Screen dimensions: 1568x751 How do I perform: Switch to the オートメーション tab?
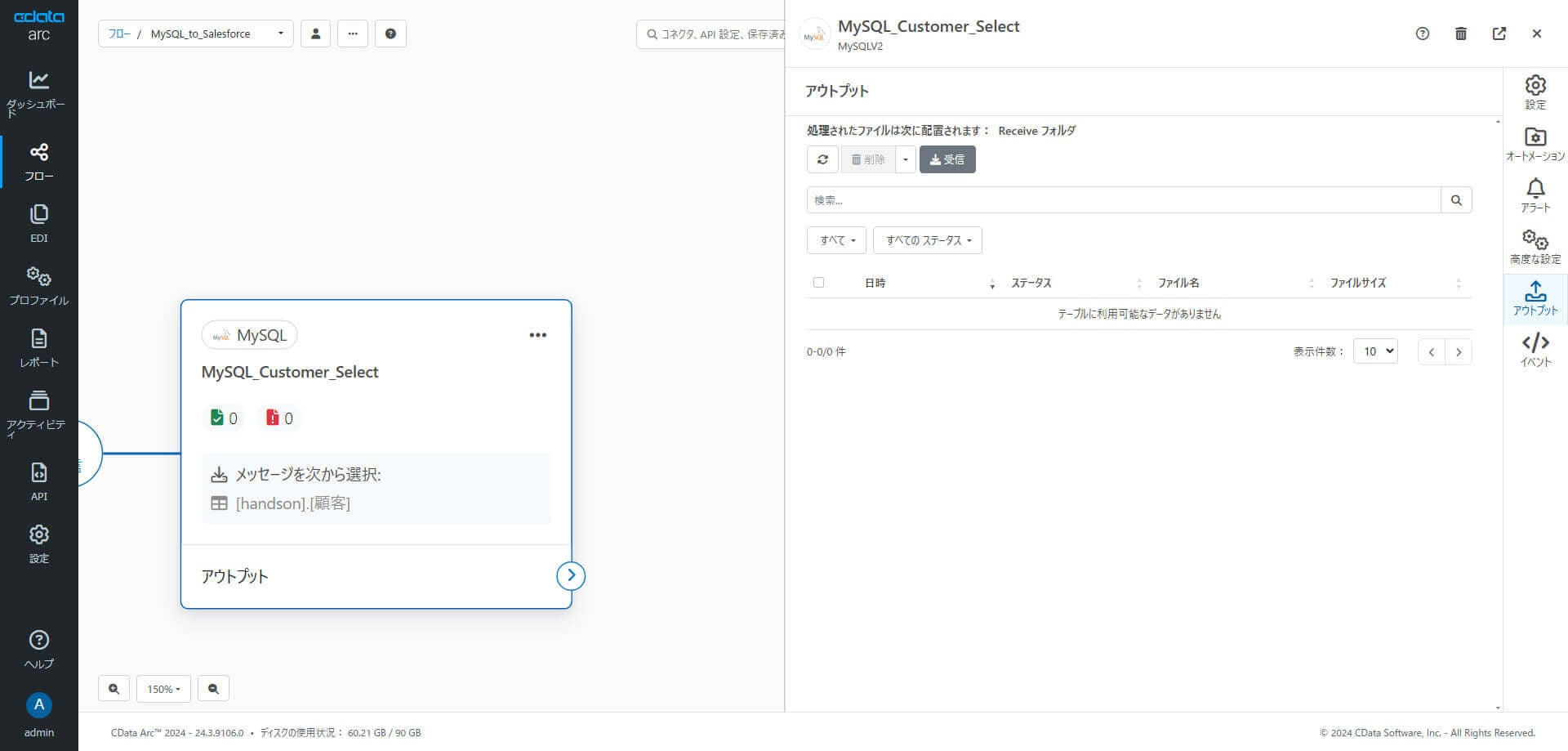point(1535,143)
